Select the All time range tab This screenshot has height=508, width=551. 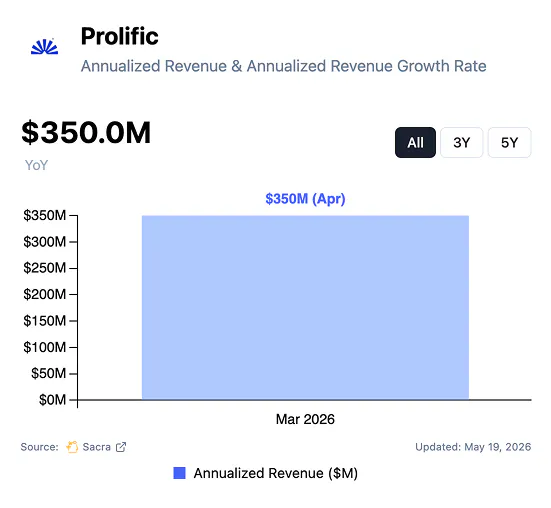415,143
